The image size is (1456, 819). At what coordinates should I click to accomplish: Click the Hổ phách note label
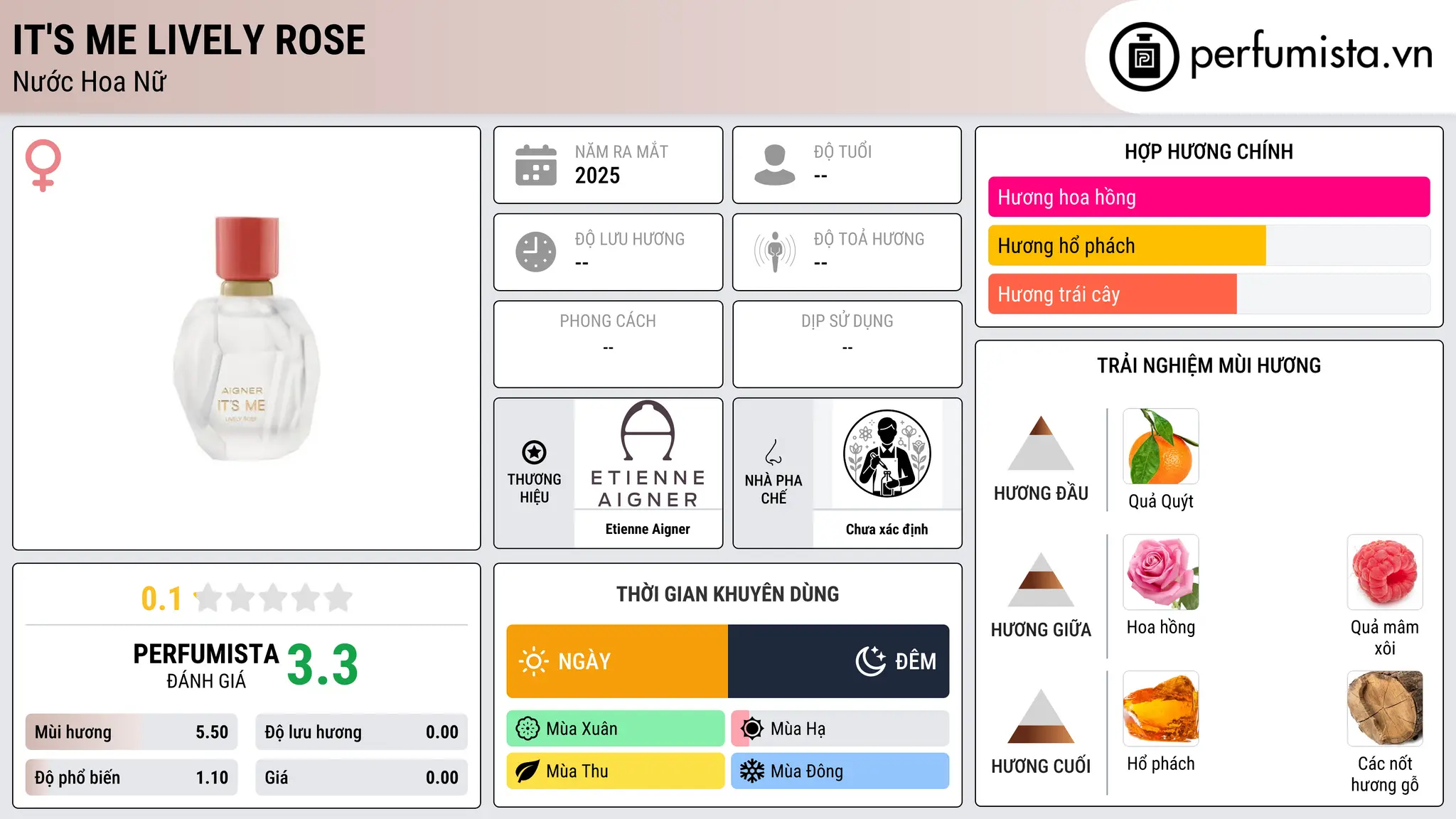tap(1161, 764)
